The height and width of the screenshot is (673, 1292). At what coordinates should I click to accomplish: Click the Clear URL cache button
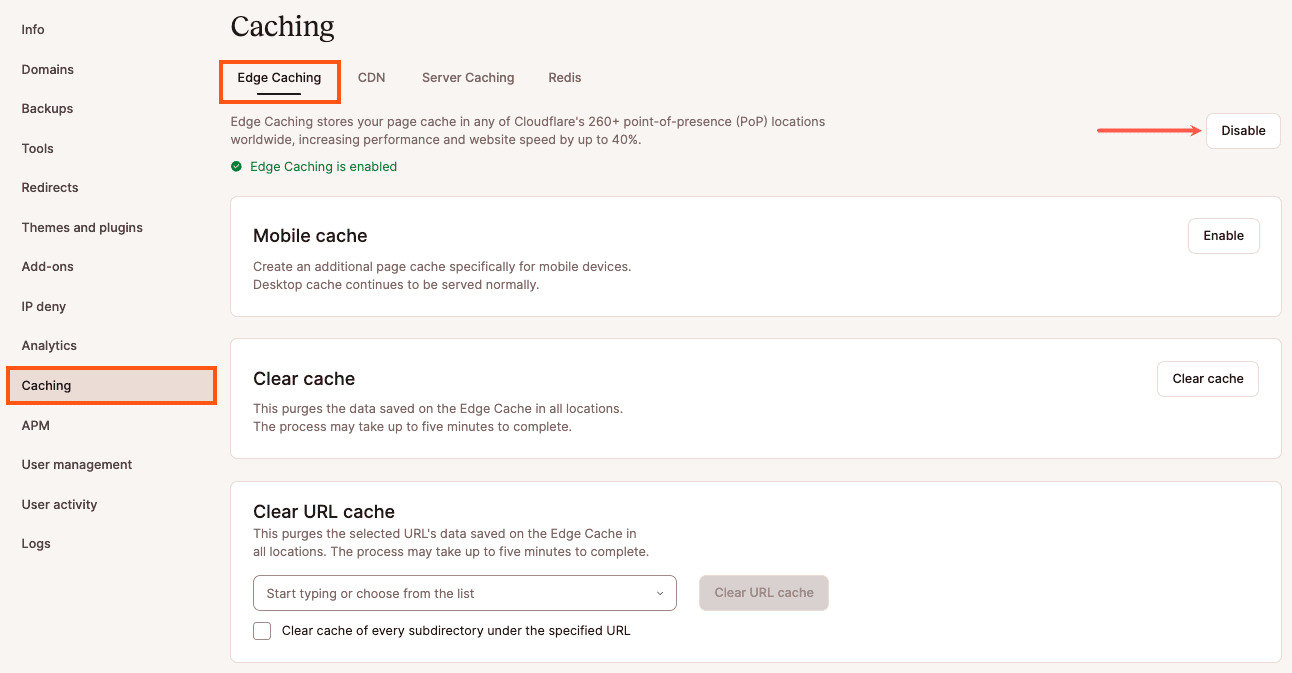coord(763,593)
